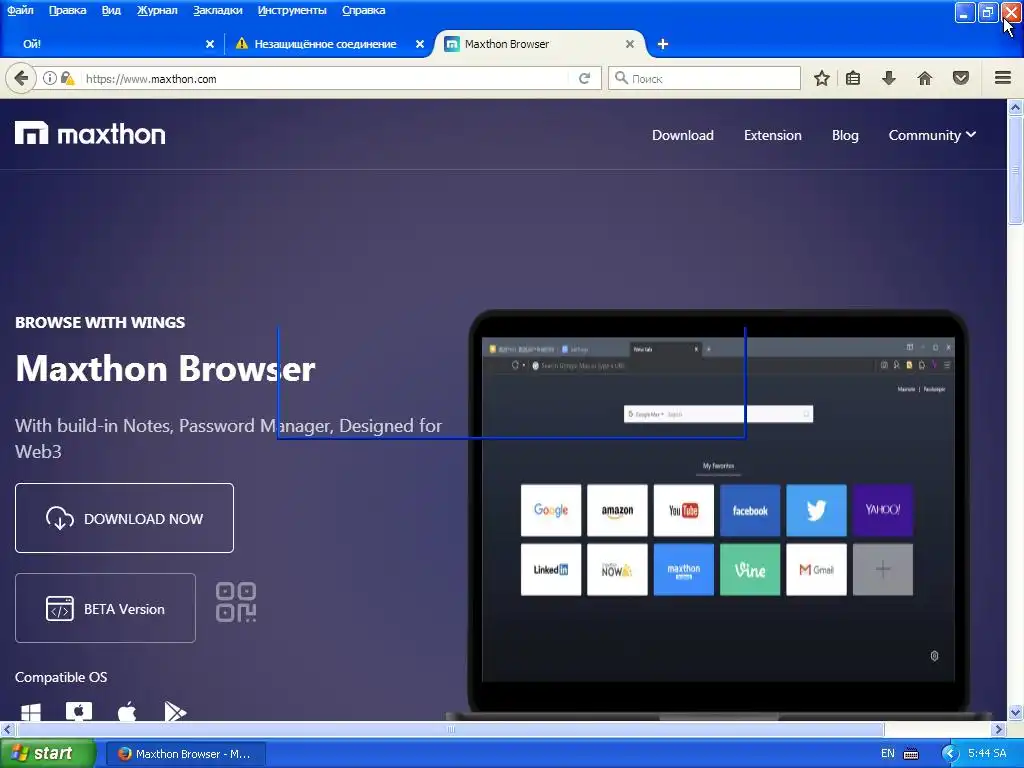Open the hamburger menu icon

pos(1003,78)
